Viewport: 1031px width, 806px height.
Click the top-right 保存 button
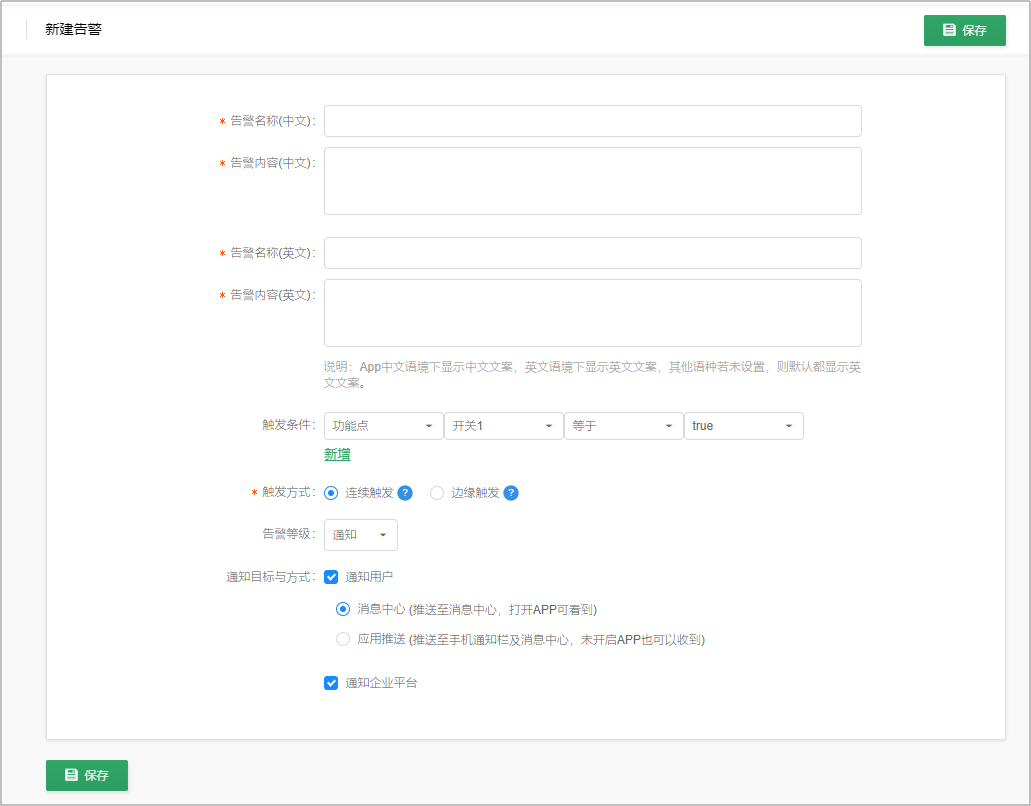click(x=964, y=30)
